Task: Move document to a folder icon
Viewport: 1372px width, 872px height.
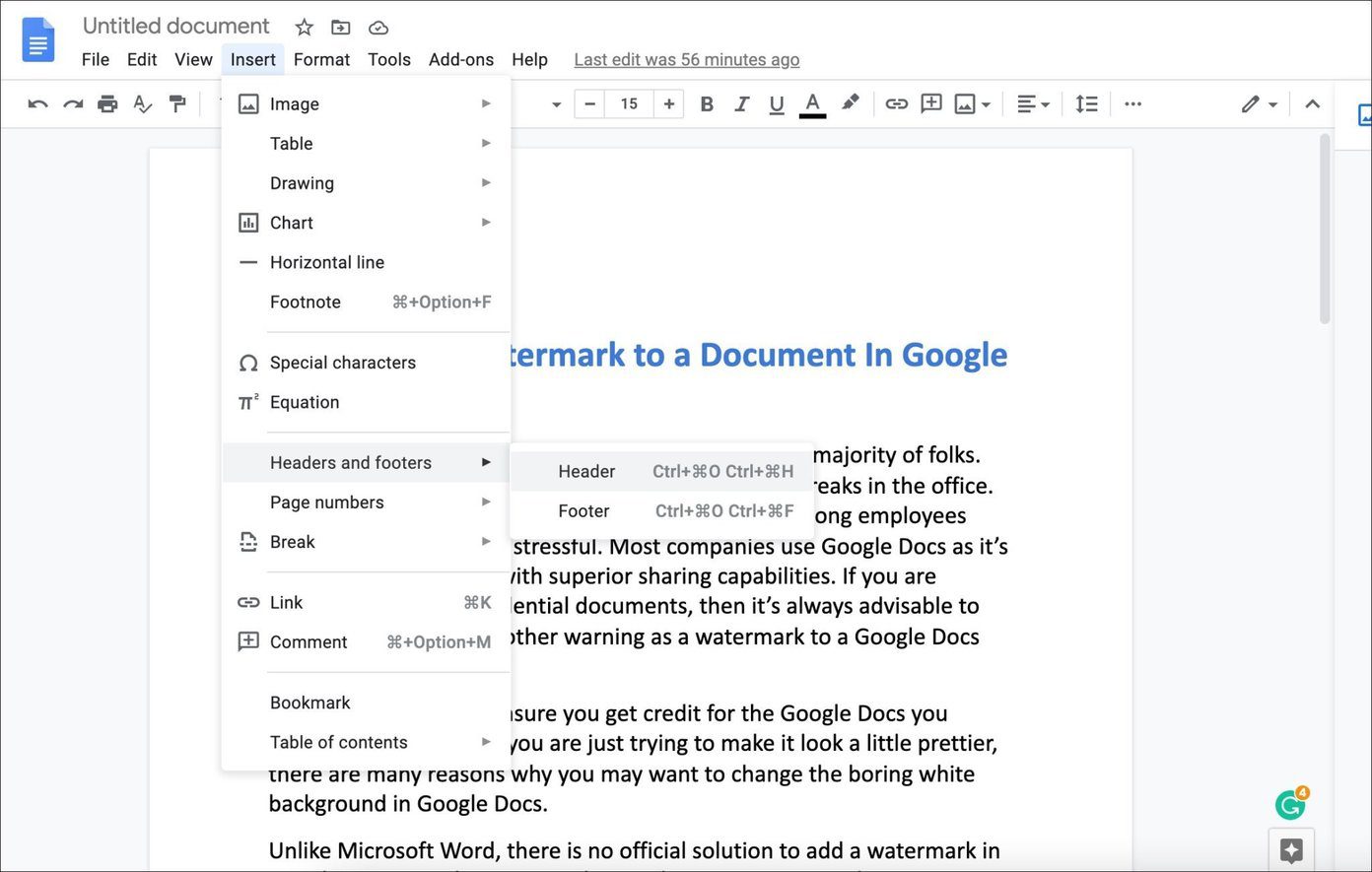Action: [x=340, y=28]
